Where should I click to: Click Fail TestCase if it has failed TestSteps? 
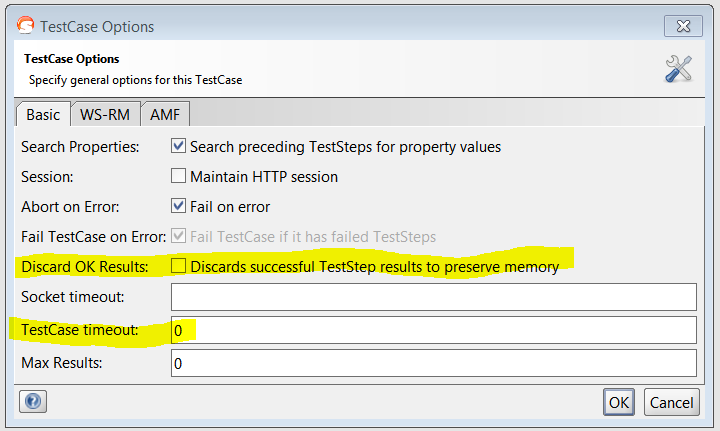179,237
